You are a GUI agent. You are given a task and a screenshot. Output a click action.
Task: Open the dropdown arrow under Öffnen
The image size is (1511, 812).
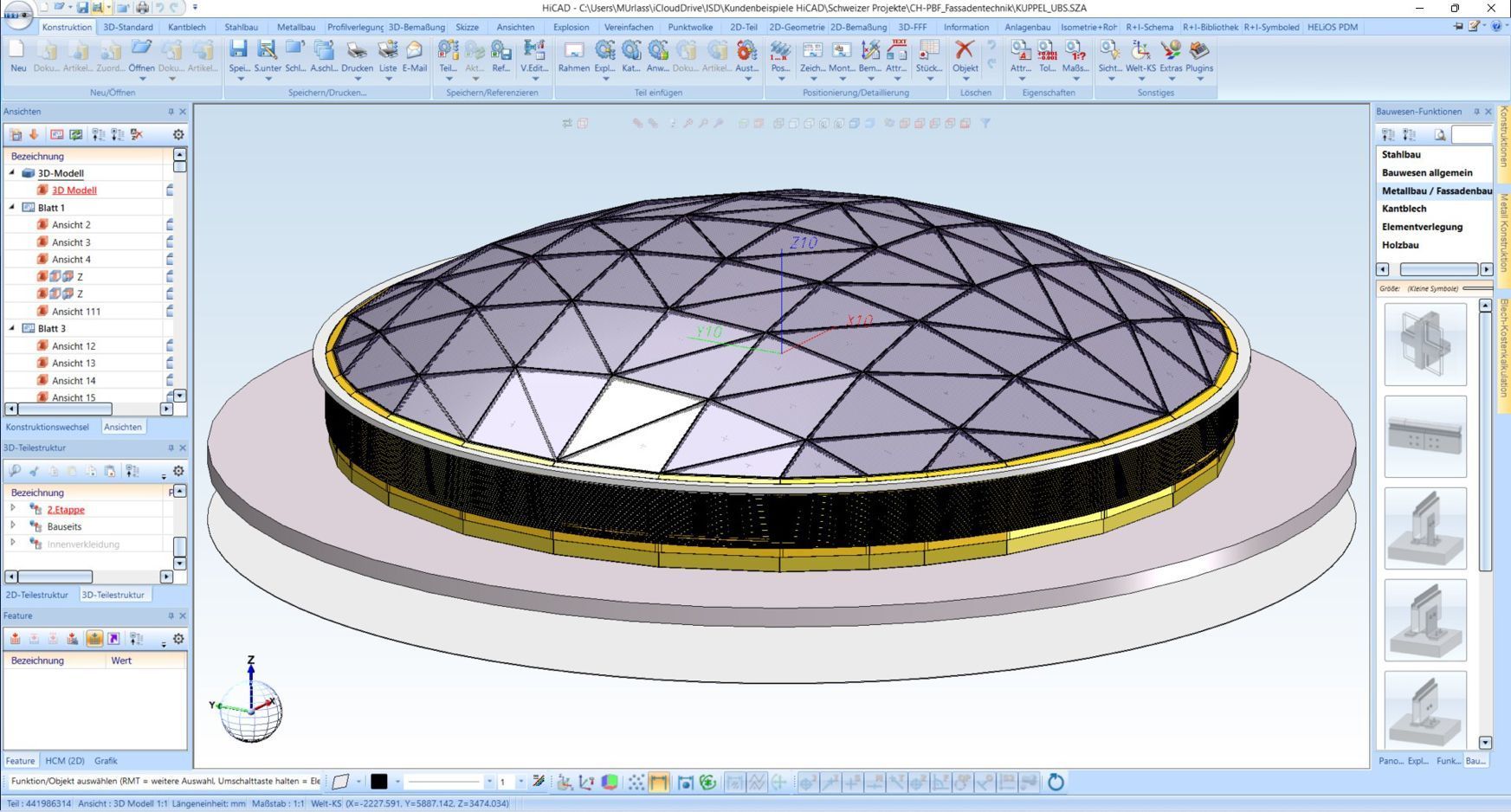142,80
